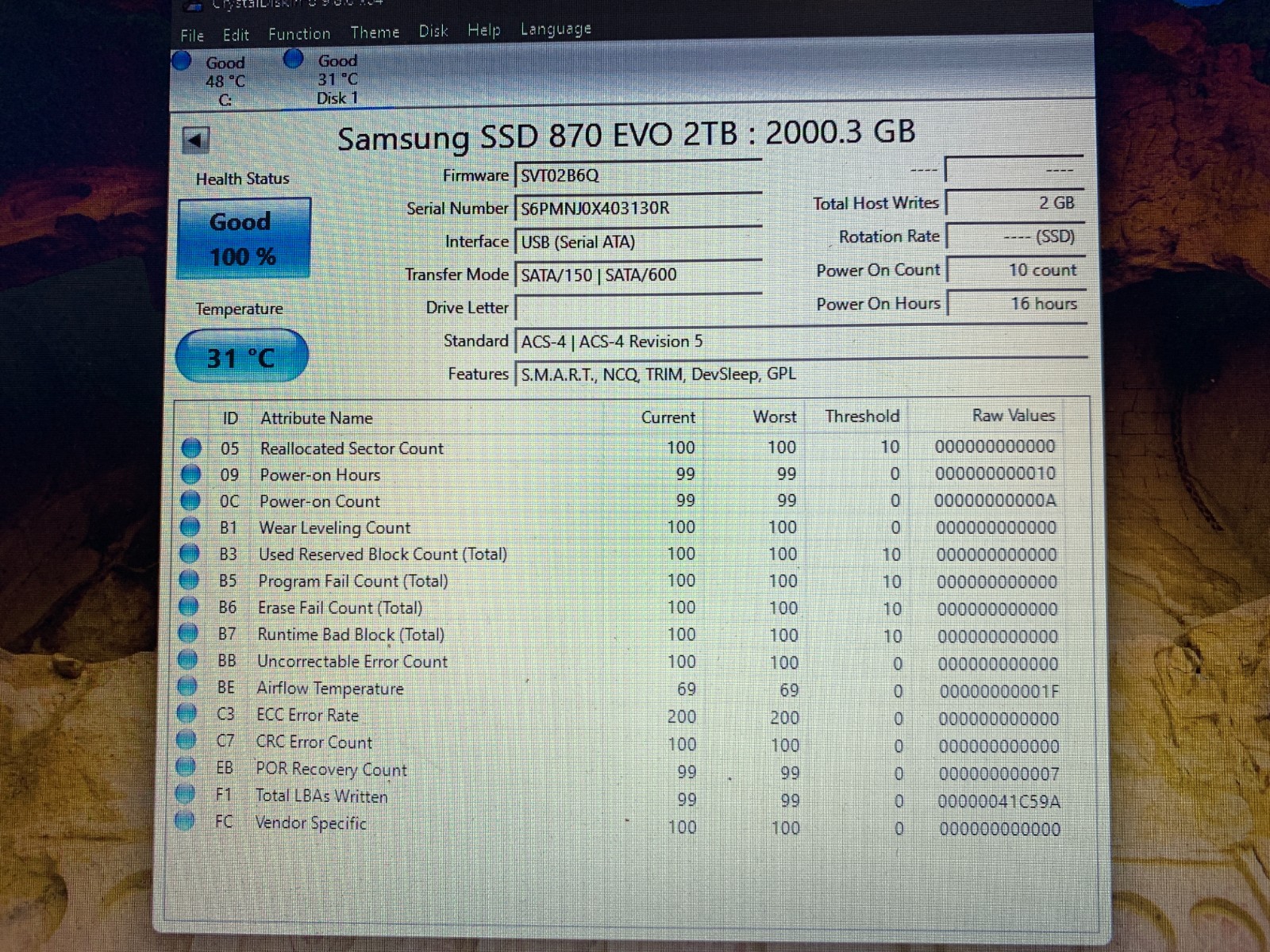
Task: Click status icon of Program Fail Count
Action: click(x=189, y=580)
